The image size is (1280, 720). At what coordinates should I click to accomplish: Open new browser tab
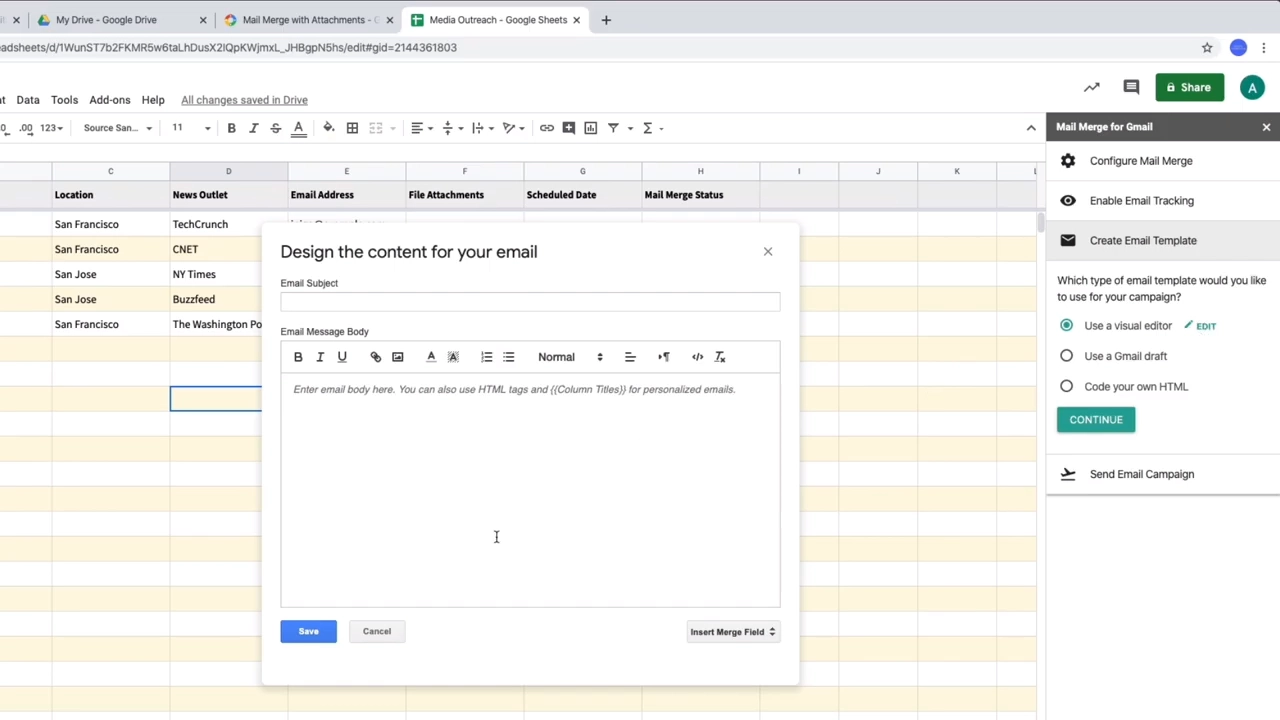(x=606, y=20)
